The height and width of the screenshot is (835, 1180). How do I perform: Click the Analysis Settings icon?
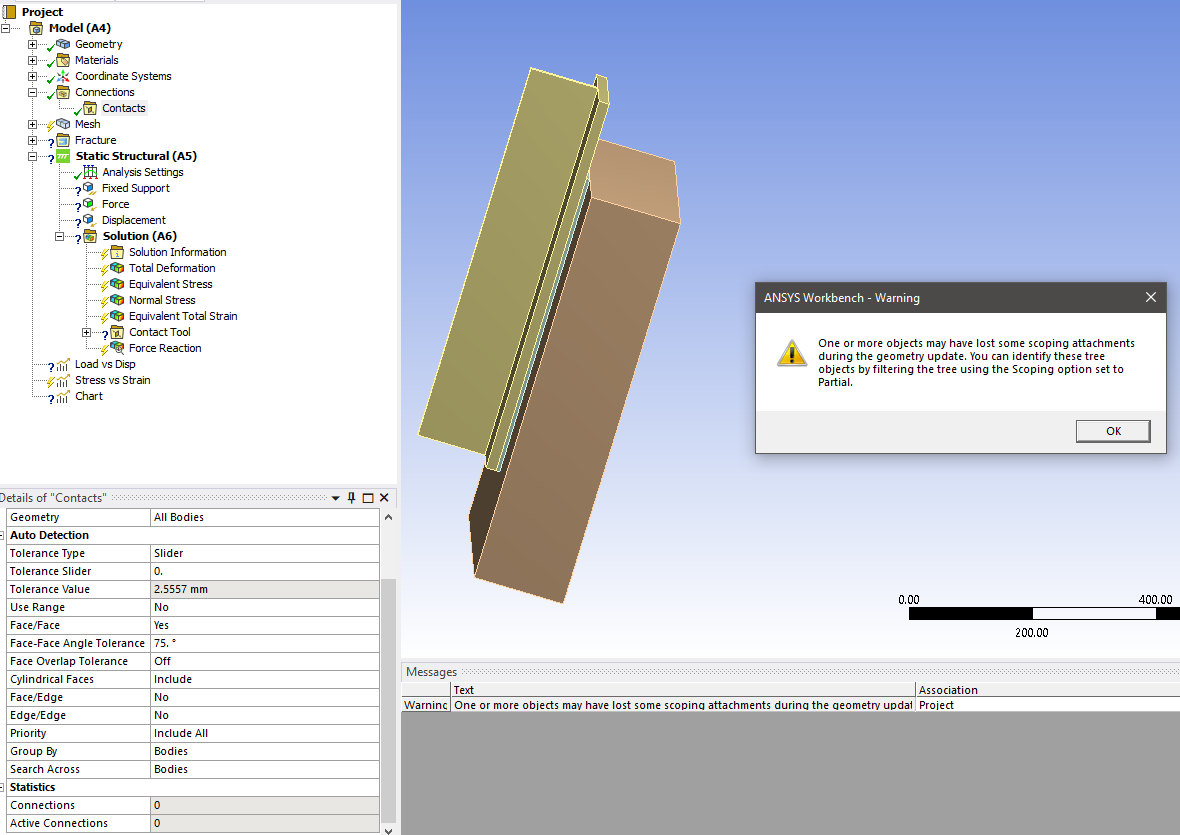tap(90, 172)
